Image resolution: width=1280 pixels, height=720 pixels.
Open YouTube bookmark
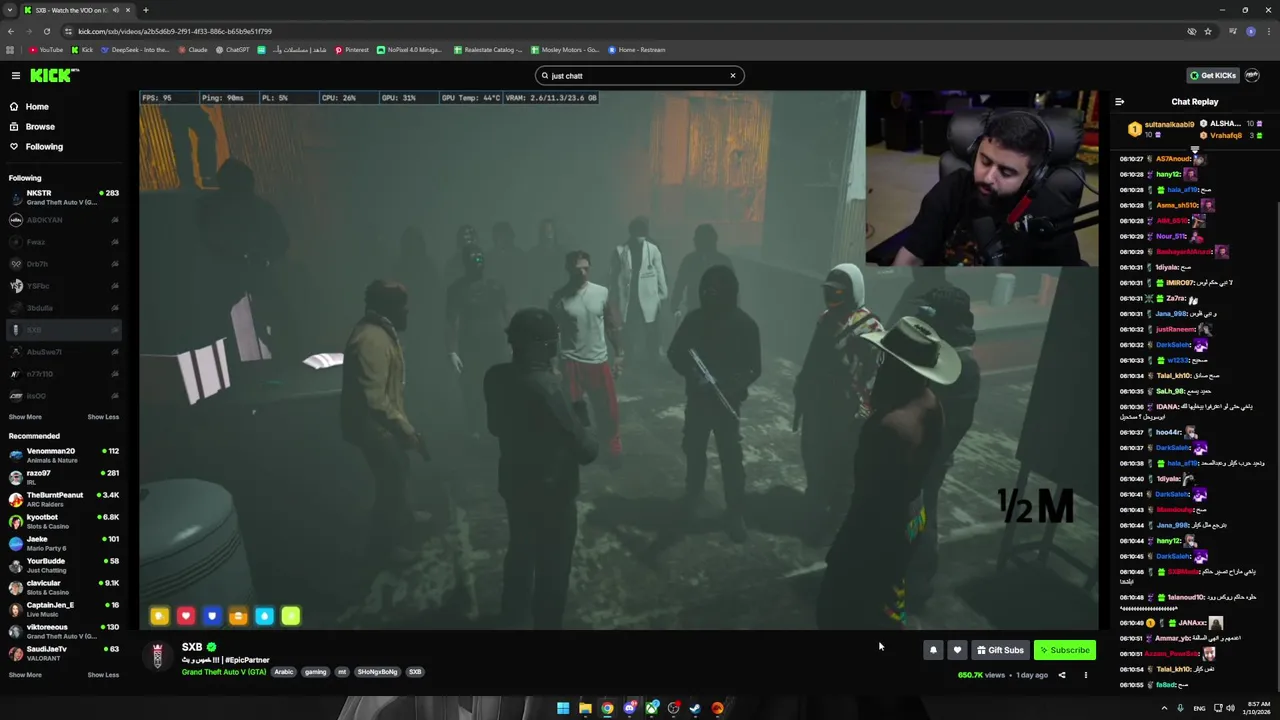coord(46,50)
